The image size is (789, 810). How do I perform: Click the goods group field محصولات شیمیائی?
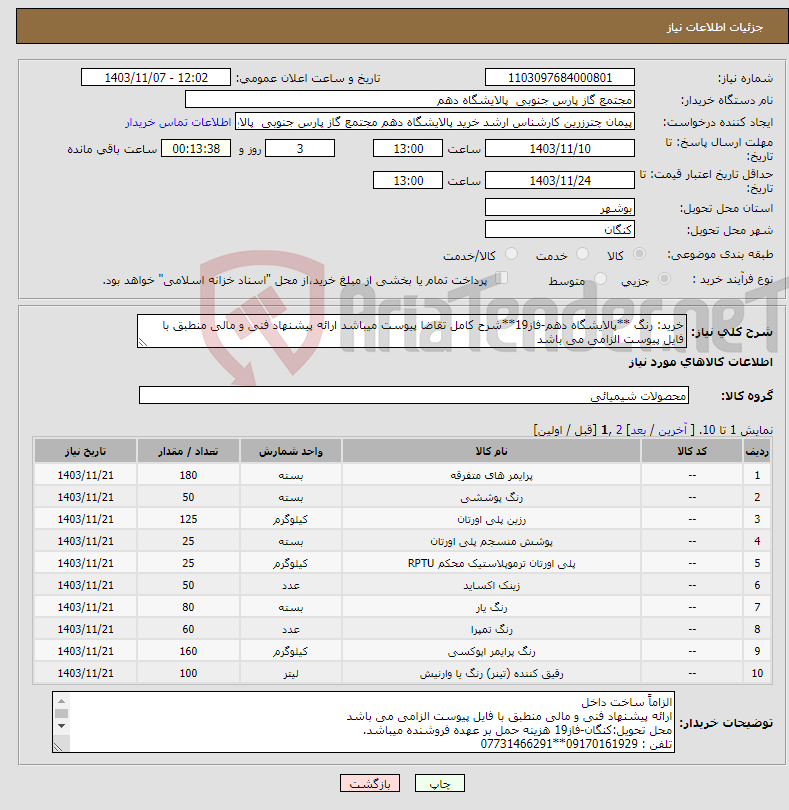(x=413, y=395)
